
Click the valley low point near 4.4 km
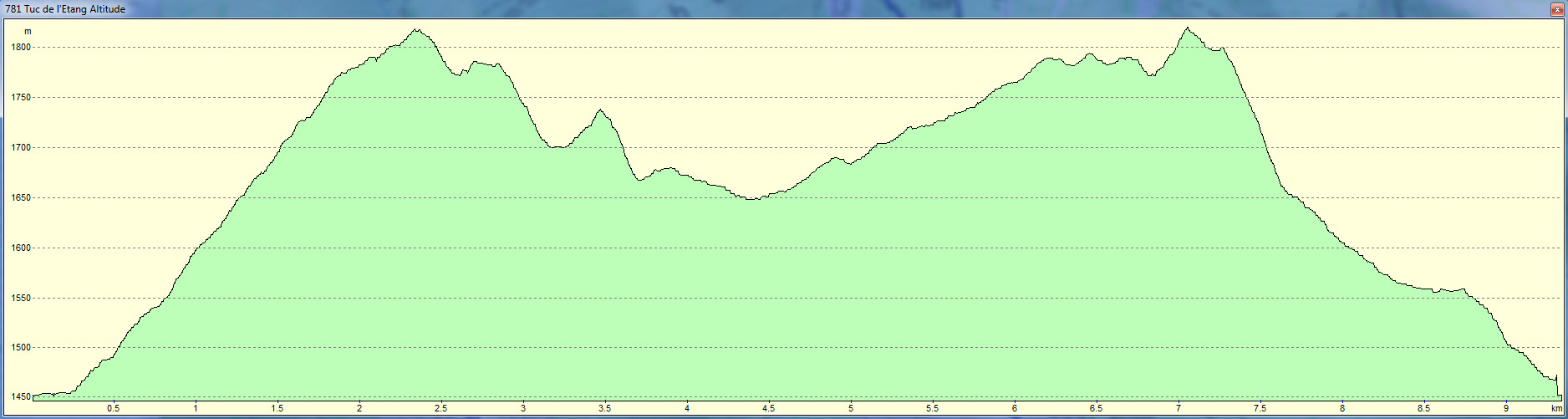[751, 199]
